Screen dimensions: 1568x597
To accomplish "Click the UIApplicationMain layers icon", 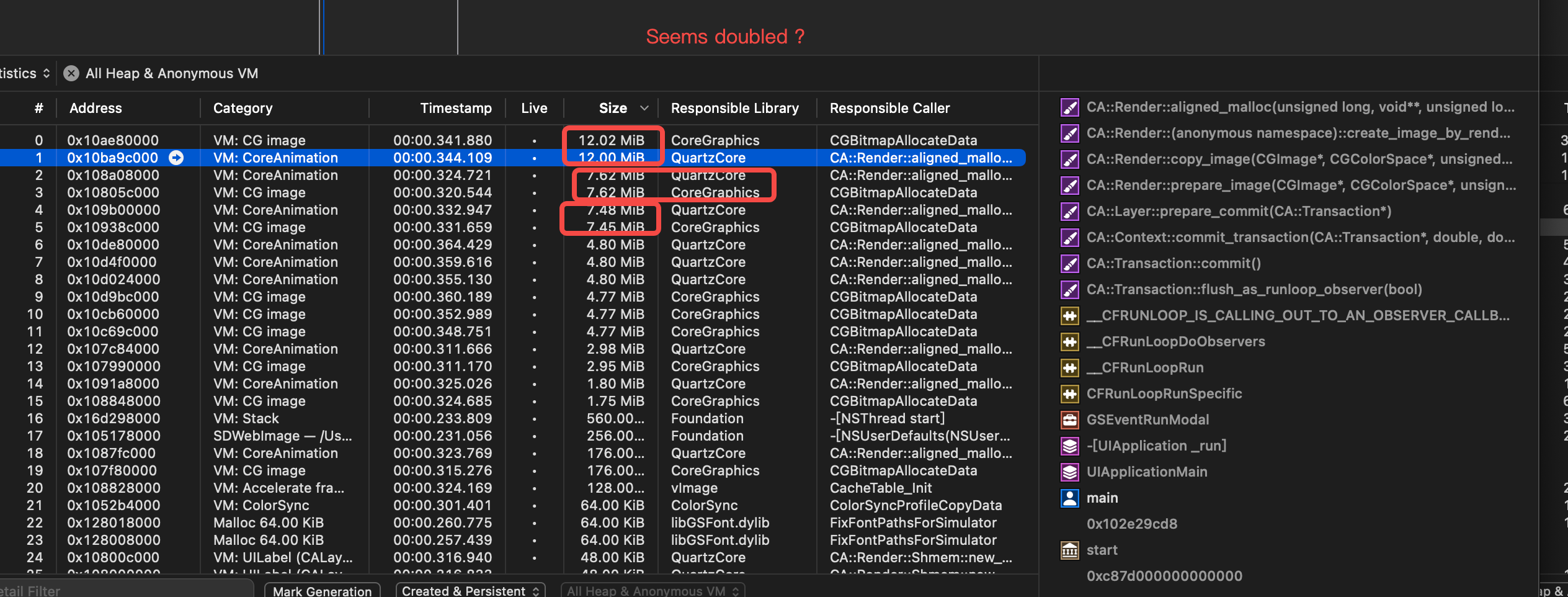I will [1069, 472].
